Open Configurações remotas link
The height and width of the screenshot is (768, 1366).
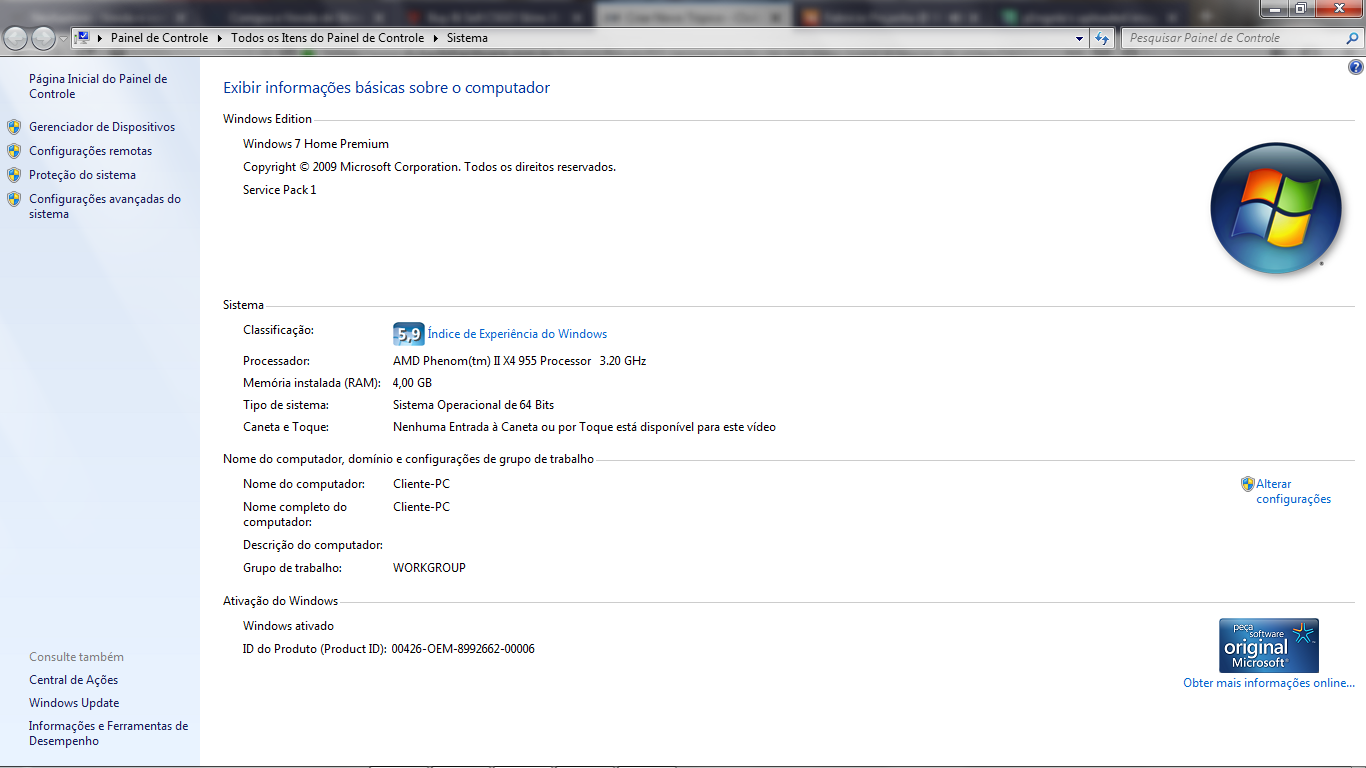point(91,151)
